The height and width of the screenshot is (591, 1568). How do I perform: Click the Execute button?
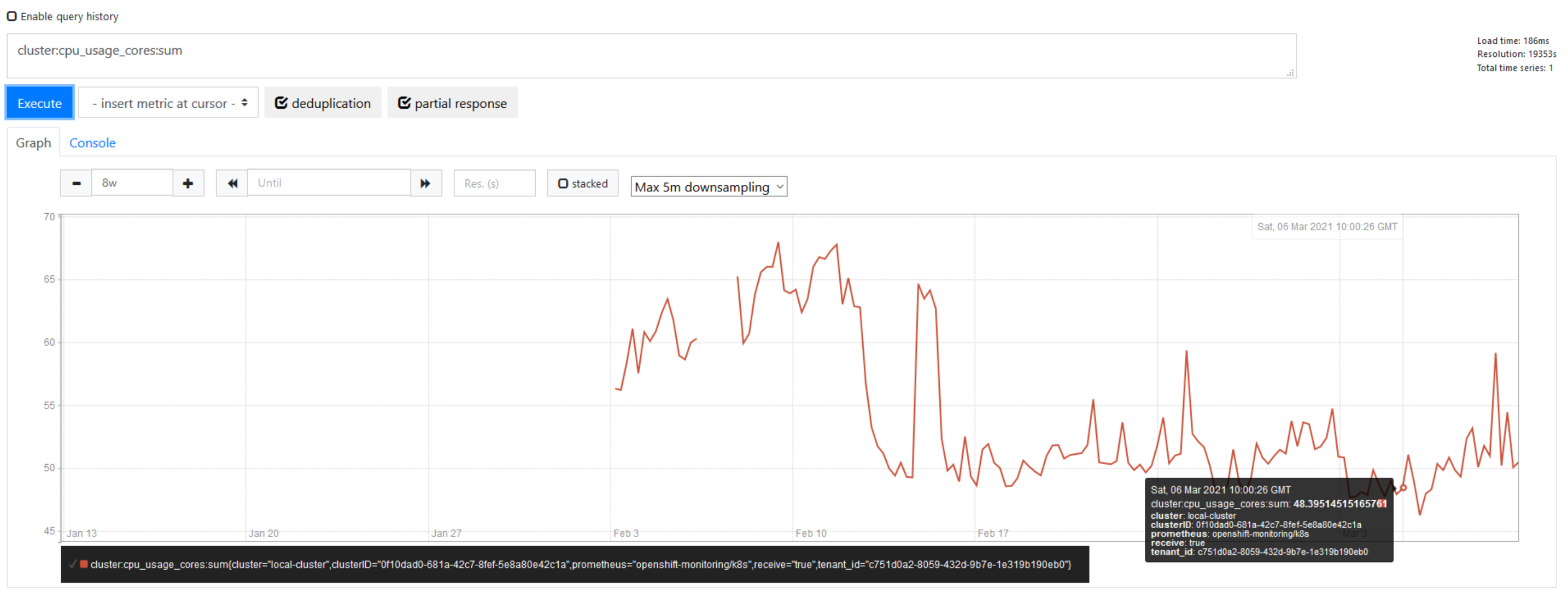39,103
